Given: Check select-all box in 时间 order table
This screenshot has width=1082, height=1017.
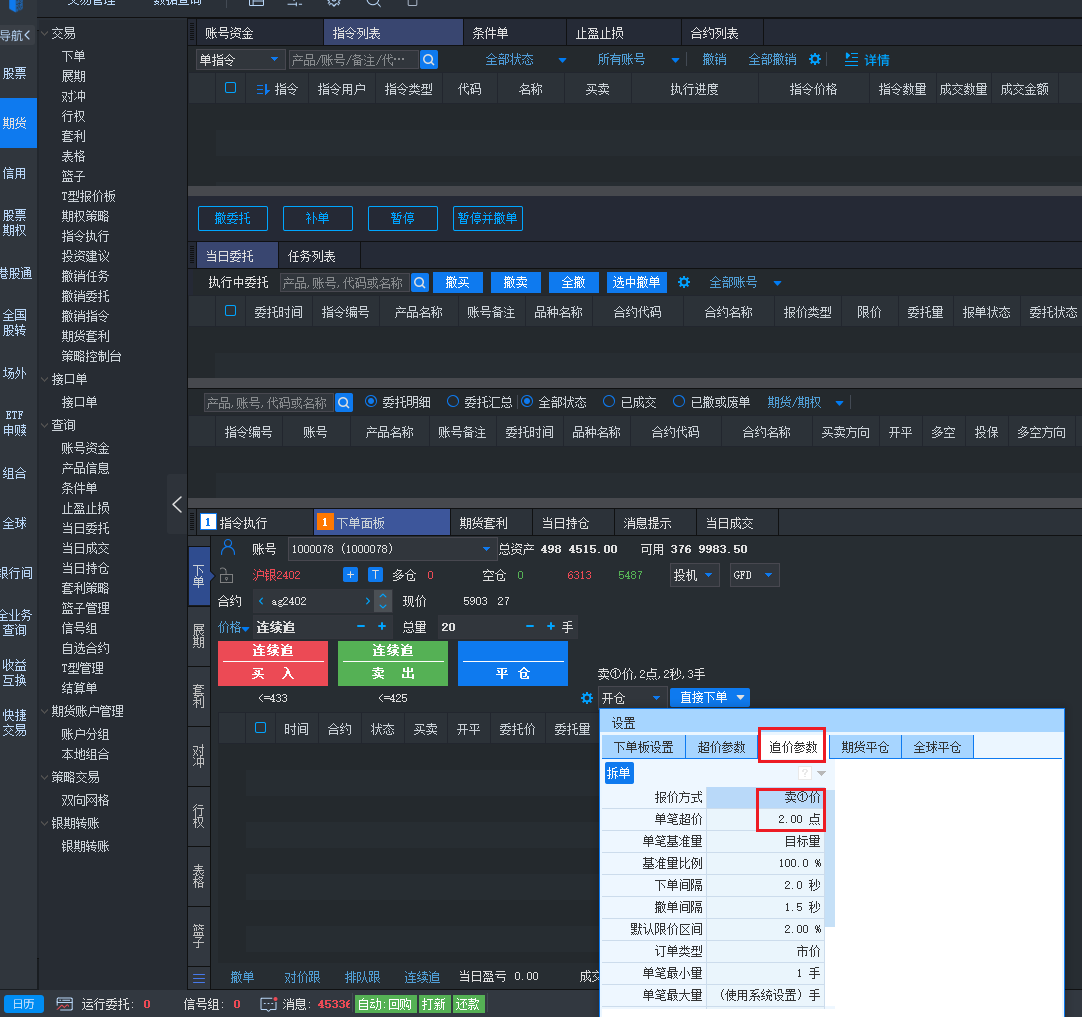Looking at the screenshot, I should (260, 728).
